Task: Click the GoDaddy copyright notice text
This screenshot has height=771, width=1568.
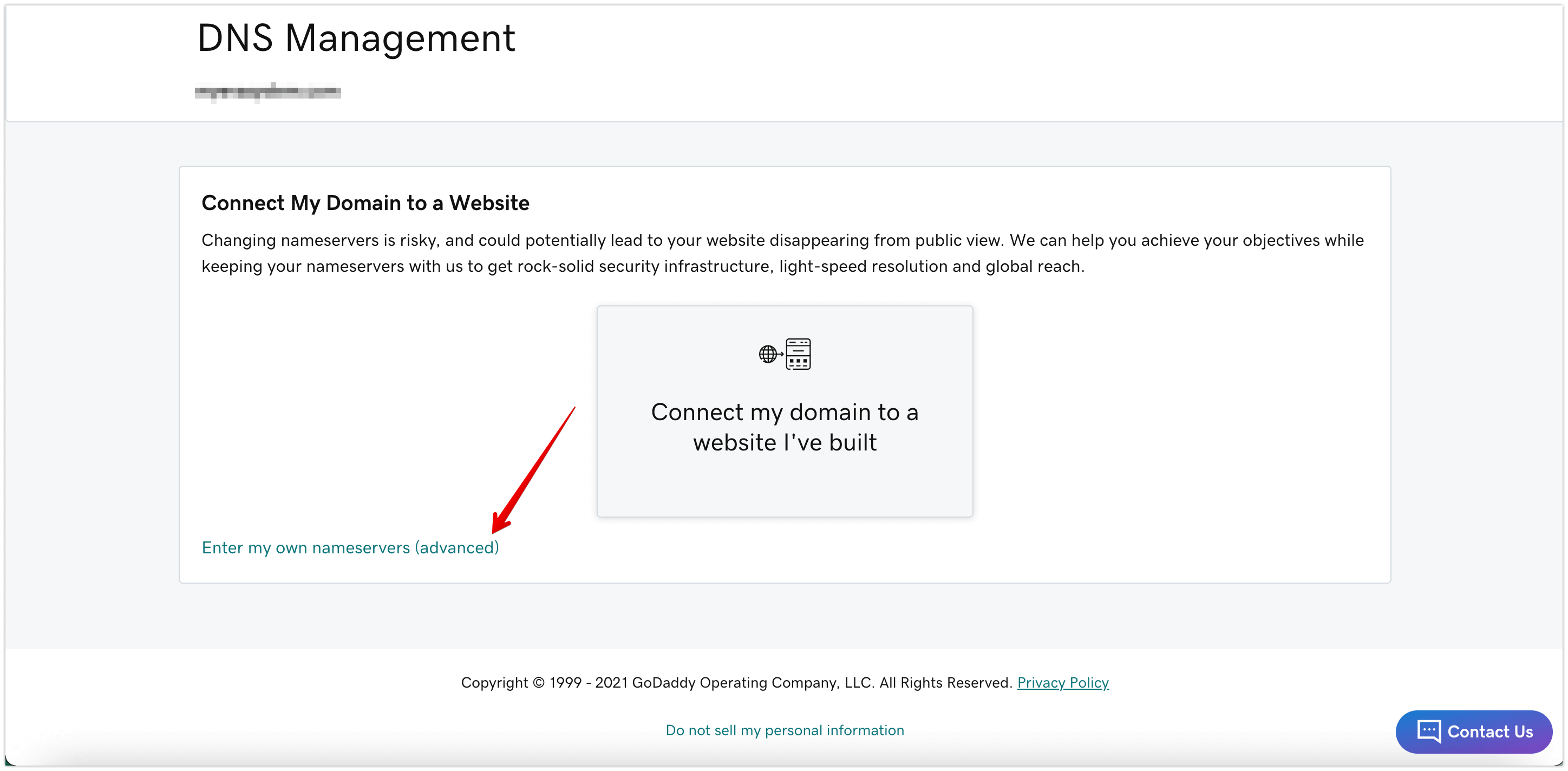Action: tap(736, 683)
